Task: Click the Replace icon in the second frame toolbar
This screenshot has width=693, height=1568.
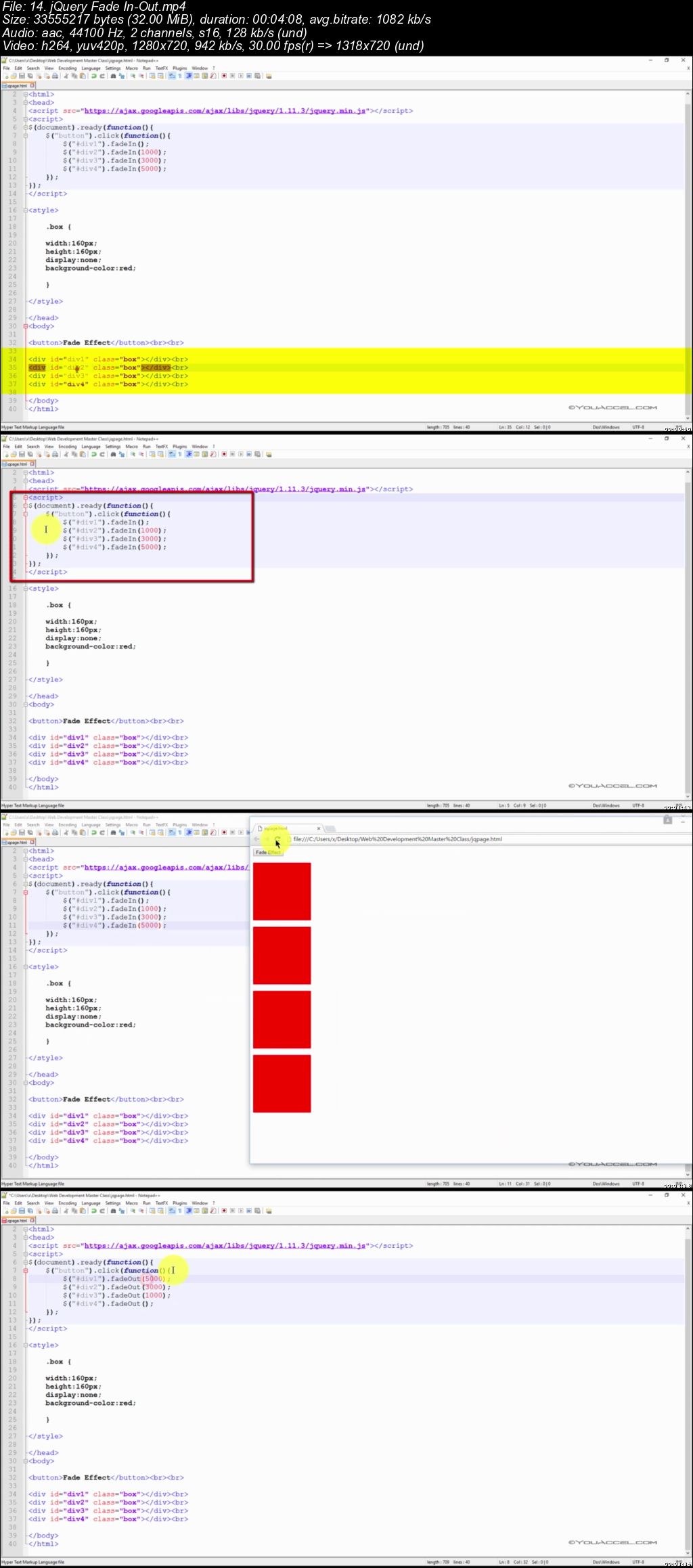Action: click(x=122, y=454)
